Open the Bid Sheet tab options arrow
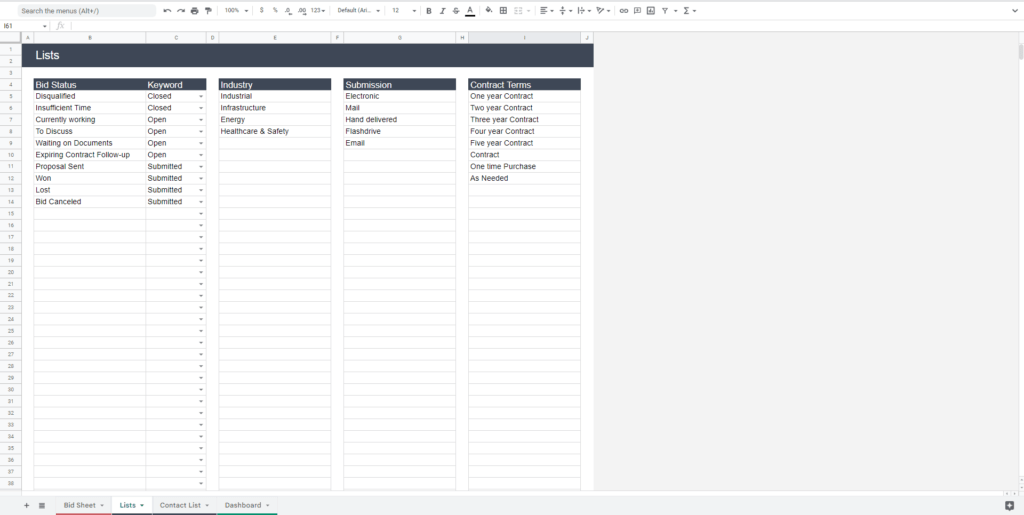Viewport: 1024px width, 515px height. click(102, 505)
